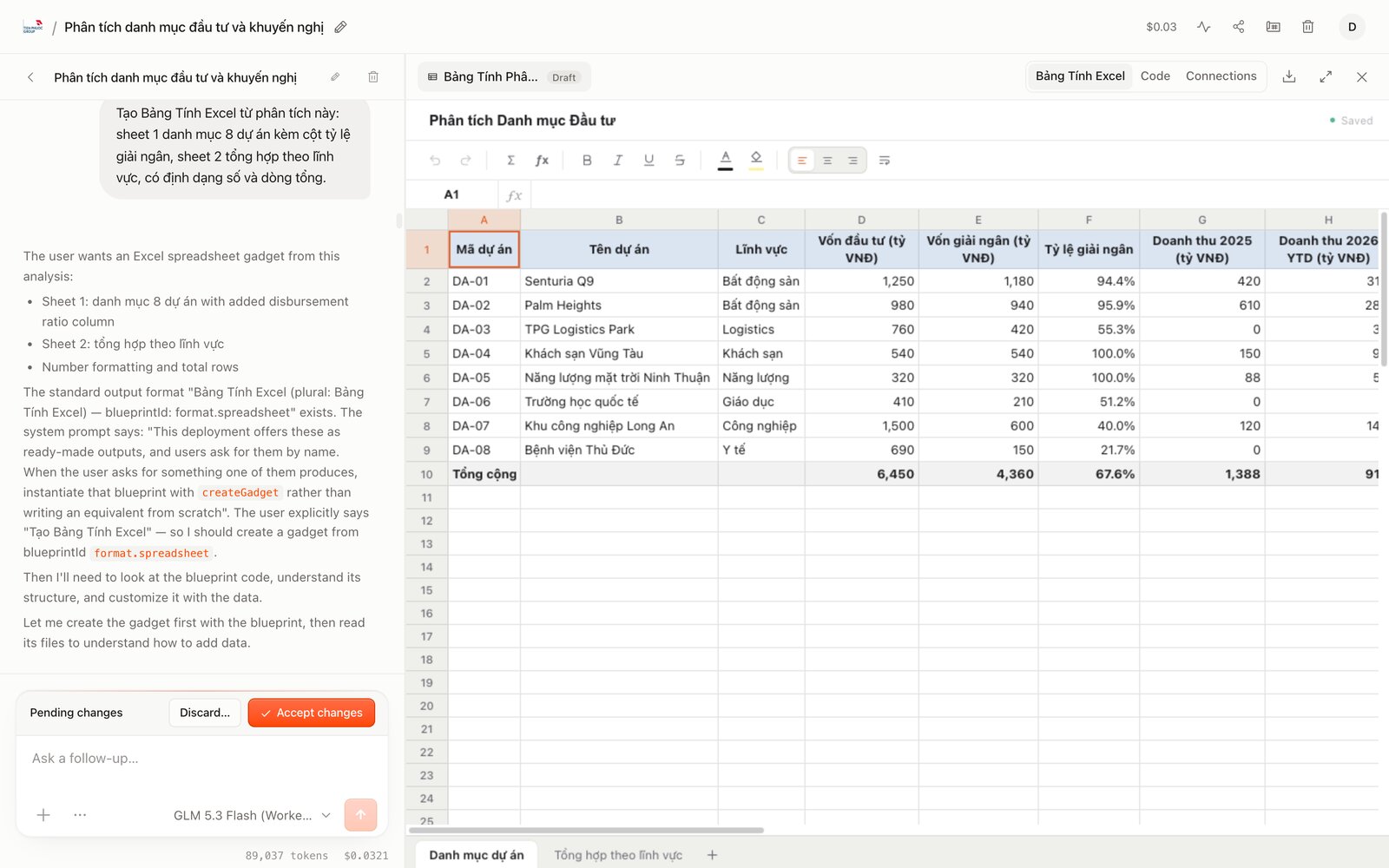Toggle strikethrough formatting
This screenshot has width=1389, height=868.
(680, 161)
